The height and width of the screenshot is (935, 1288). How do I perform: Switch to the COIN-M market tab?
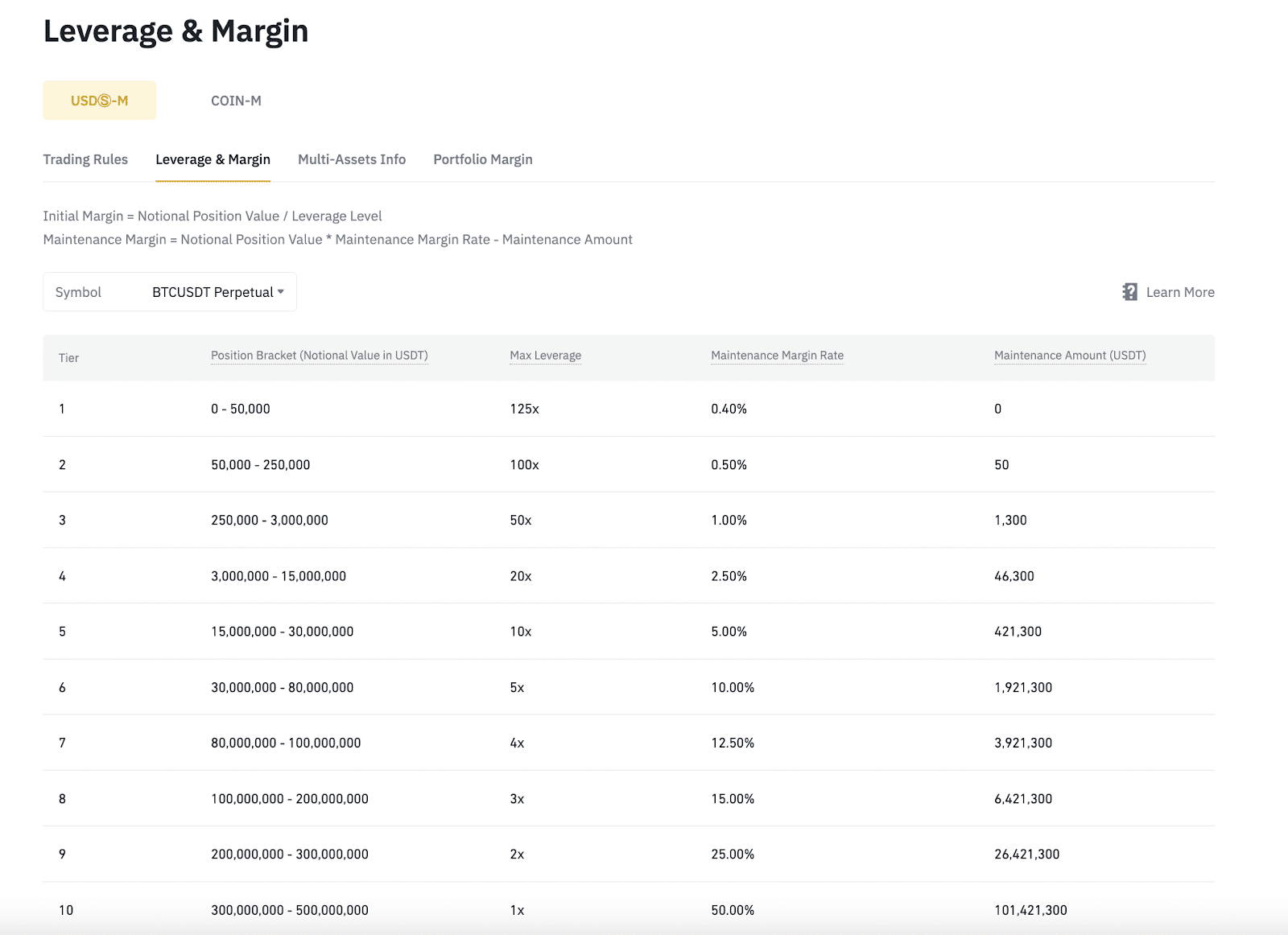click(x=236, y=101)
